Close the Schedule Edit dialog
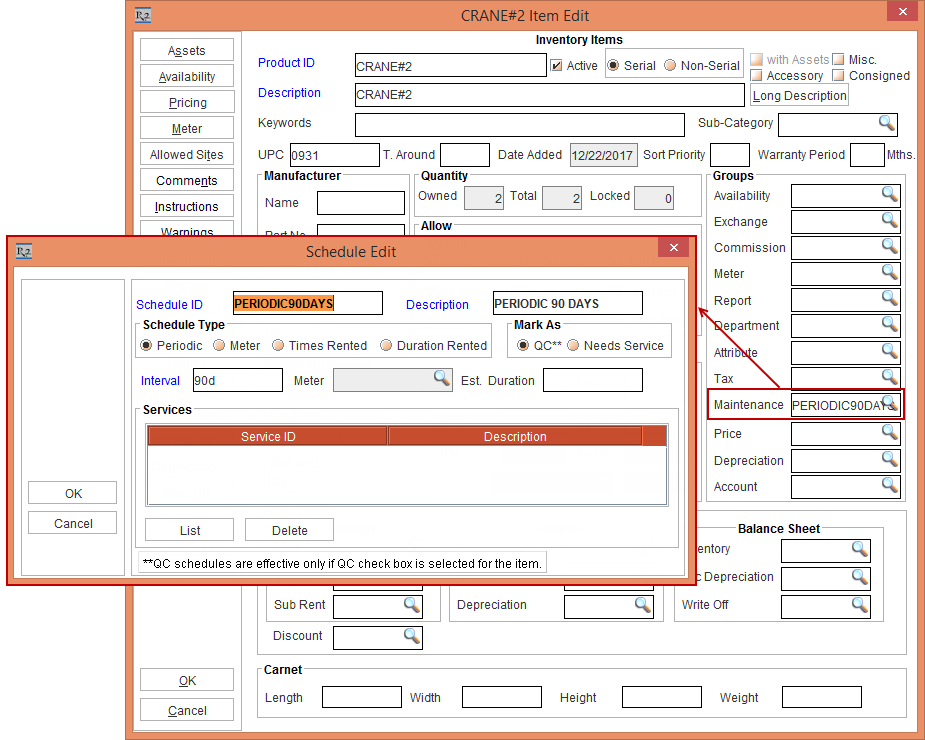925x740 pixels. [674, 249]
